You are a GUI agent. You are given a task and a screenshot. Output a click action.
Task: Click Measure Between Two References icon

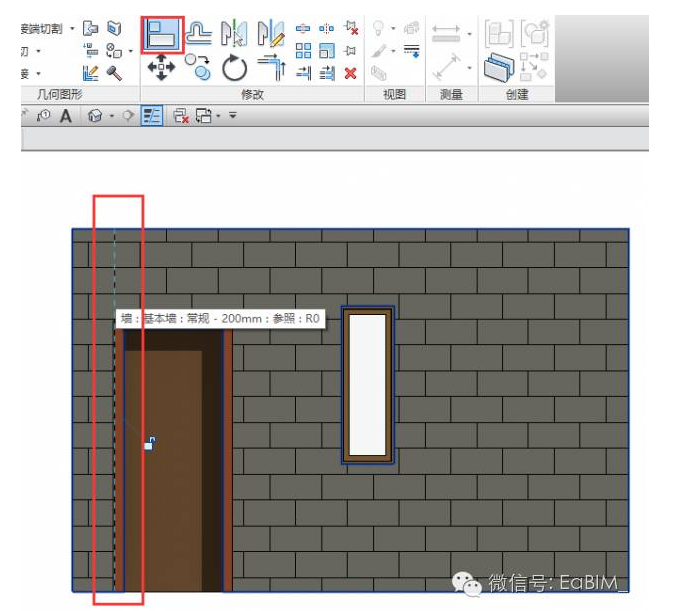coord(446,34)
